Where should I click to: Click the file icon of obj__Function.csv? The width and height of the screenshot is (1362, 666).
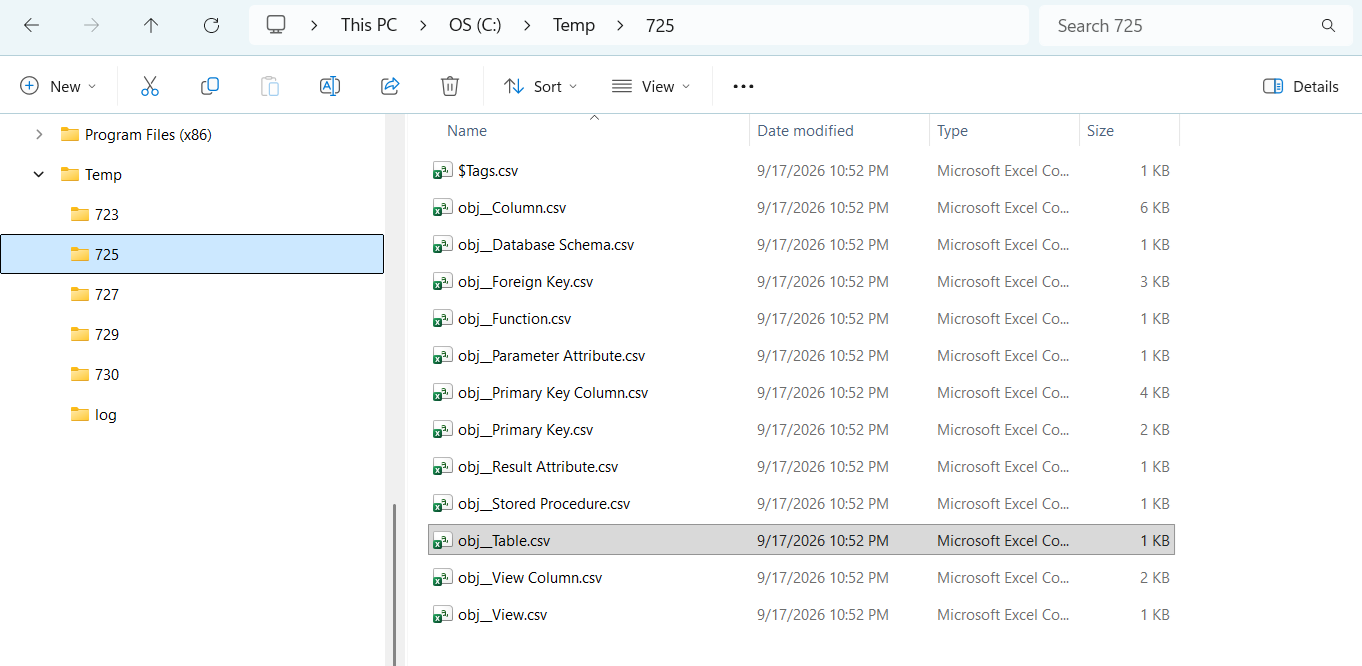441,319
